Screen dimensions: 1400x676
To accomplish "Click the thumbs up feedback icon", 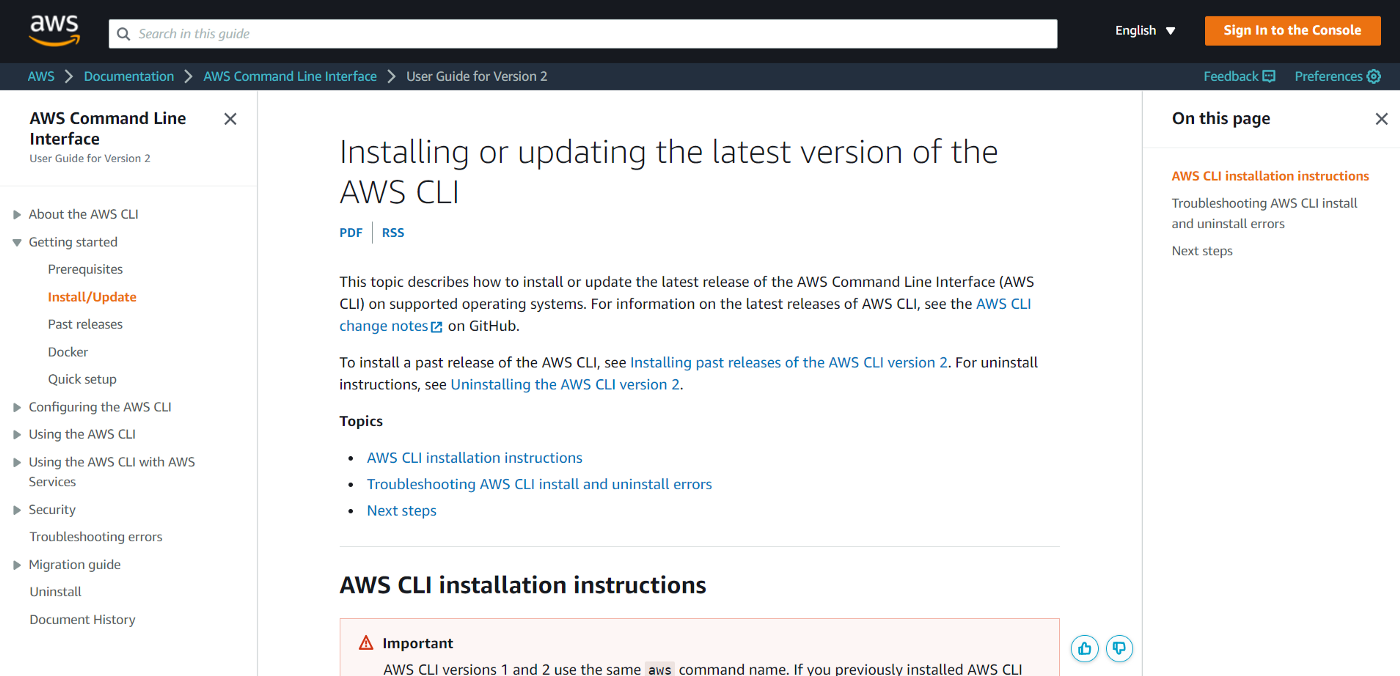I will [1084, 648].
